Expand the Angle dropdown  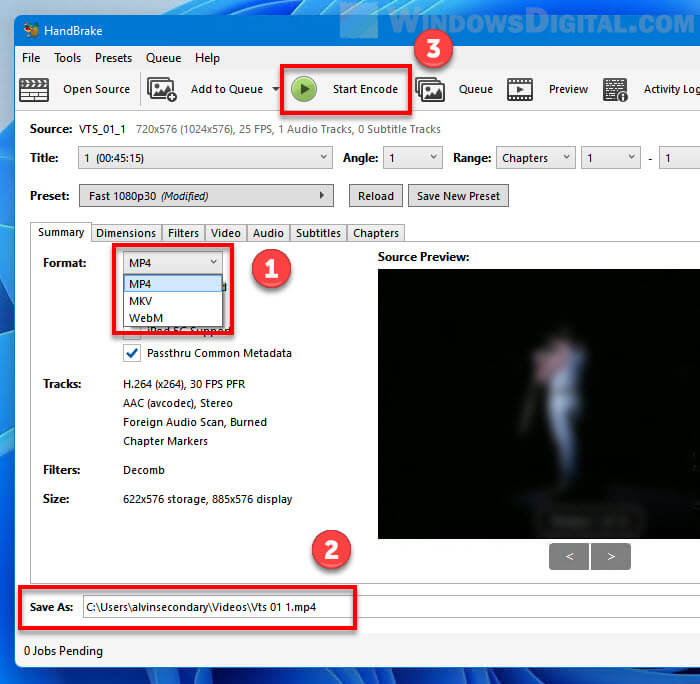(x=412, y=158)
